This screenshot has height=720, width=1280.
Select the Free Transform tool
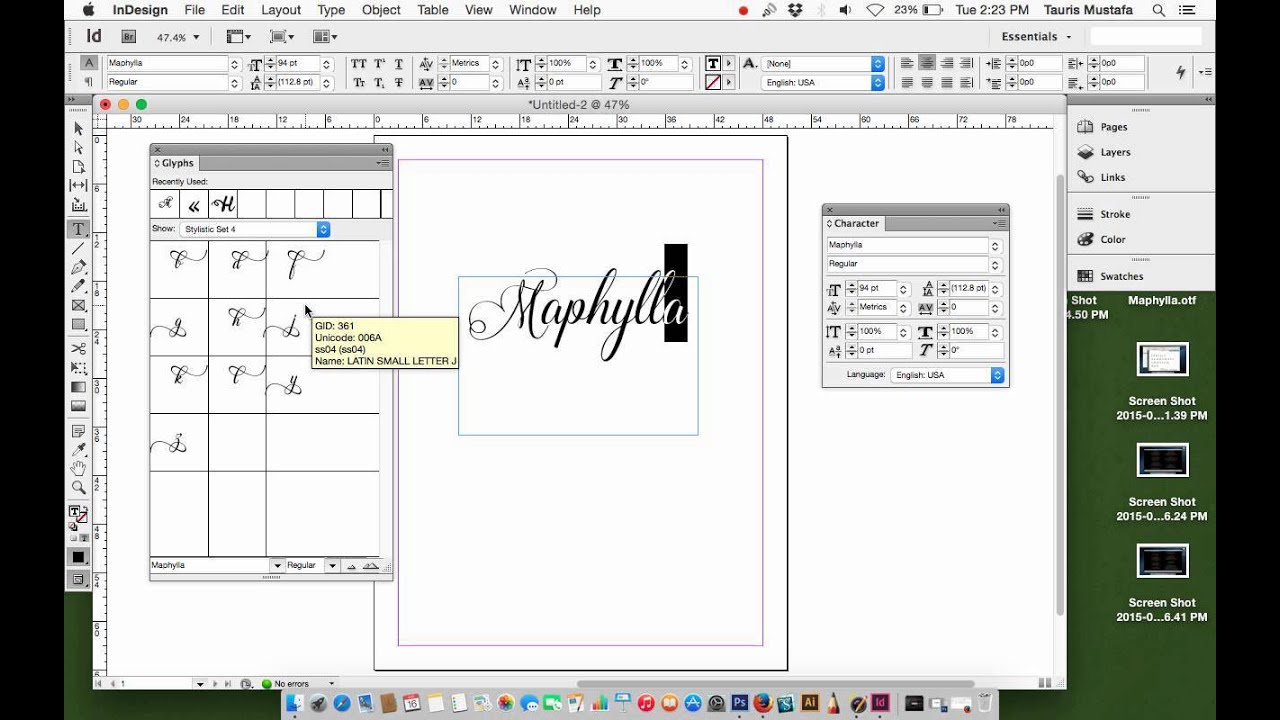(x=79, y=367)
